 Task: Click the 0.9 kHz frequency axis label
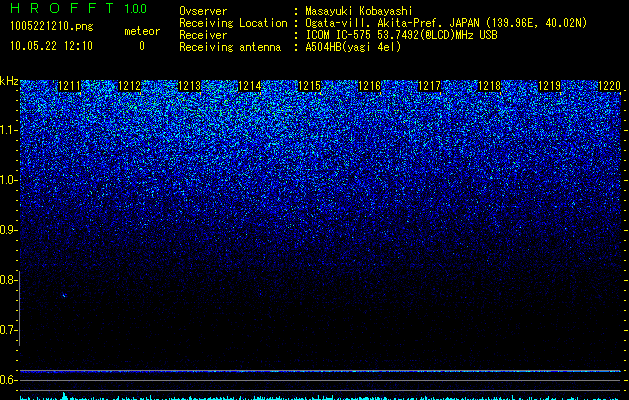coord(7,230)
